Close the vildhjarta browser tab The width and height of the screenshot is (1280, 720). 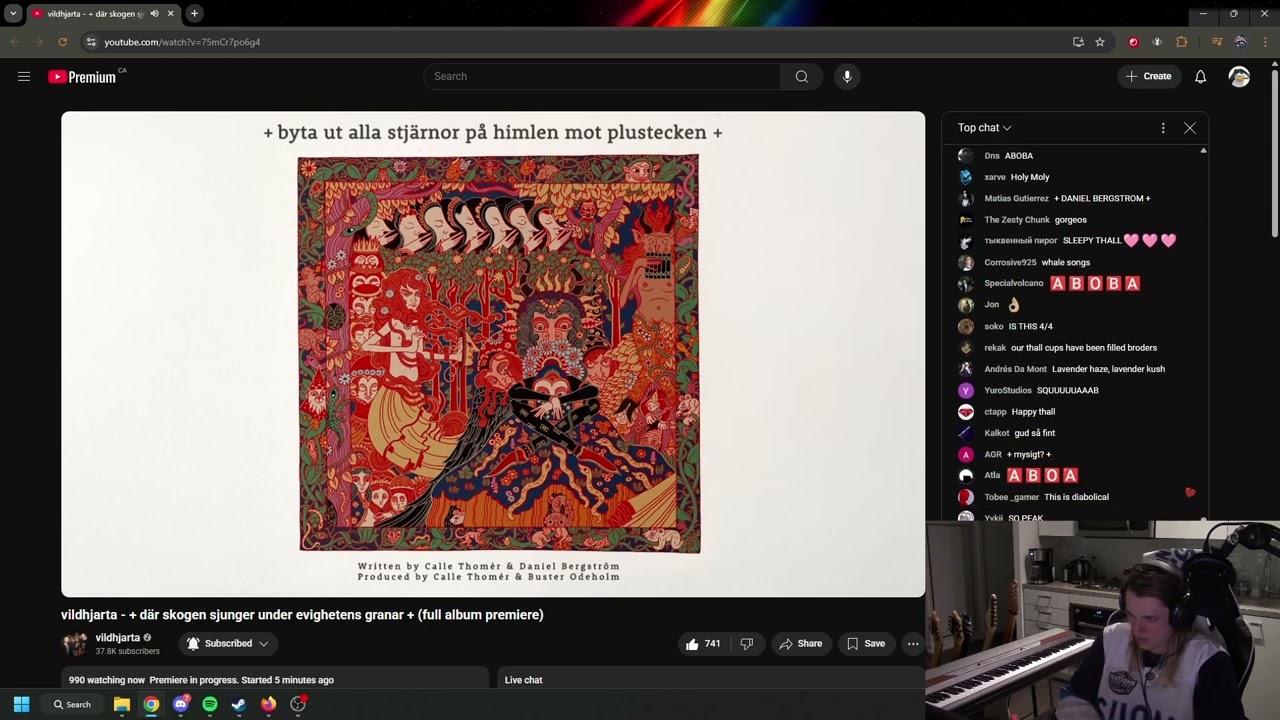[x=170, y=14]
